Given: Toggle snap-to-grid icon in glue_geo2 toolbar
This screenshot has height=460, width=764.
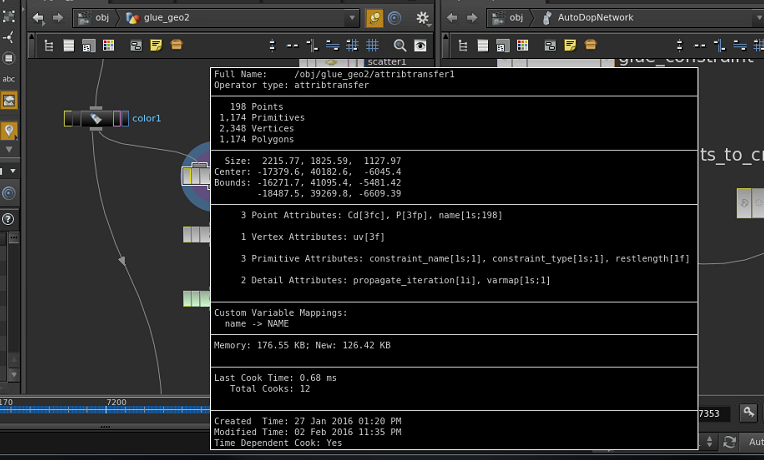Looking at the screenshot, I should (352, 46).
